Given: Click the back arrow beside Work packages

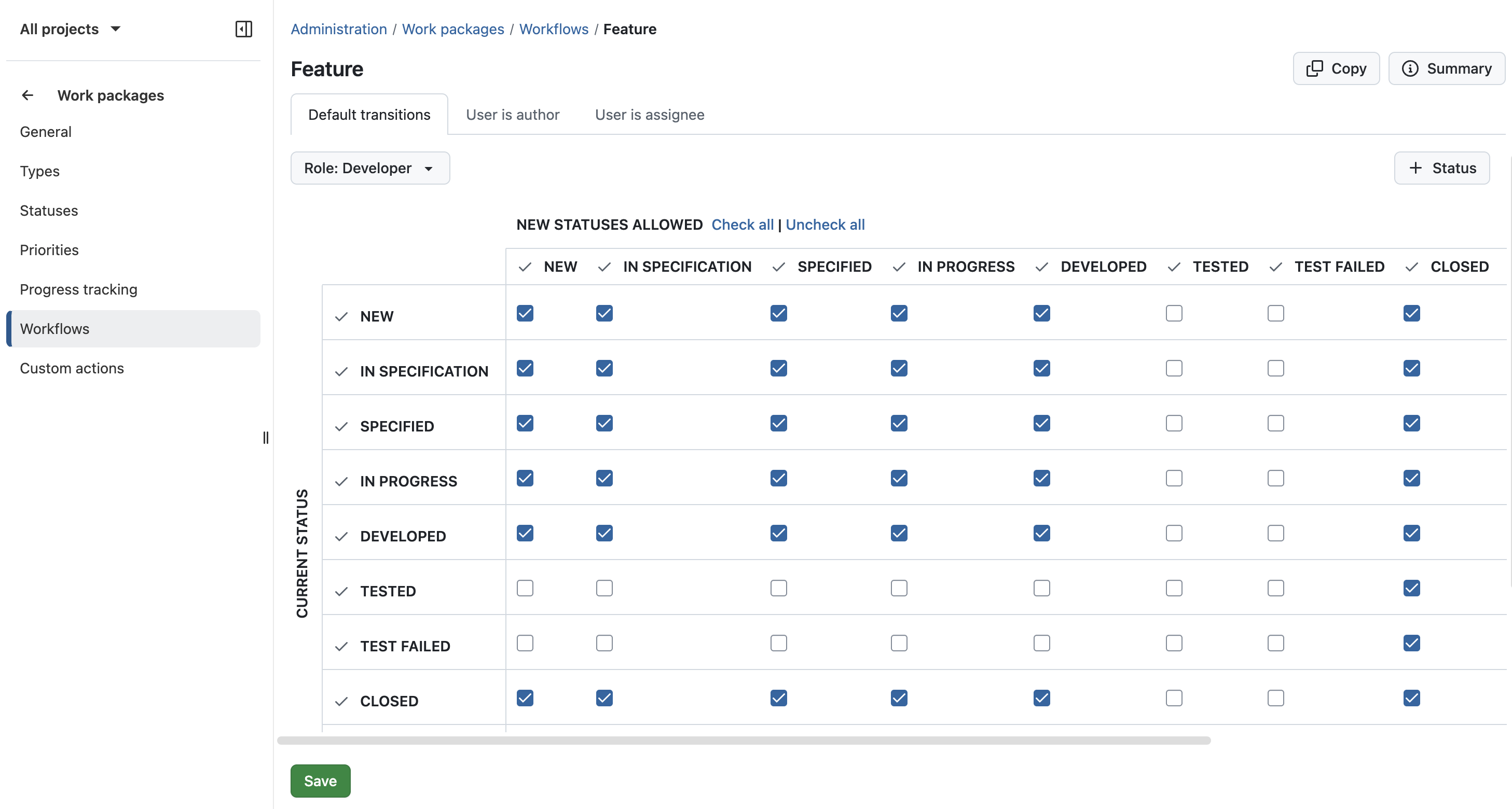Looking at the screenshot, I should [28, 95].
